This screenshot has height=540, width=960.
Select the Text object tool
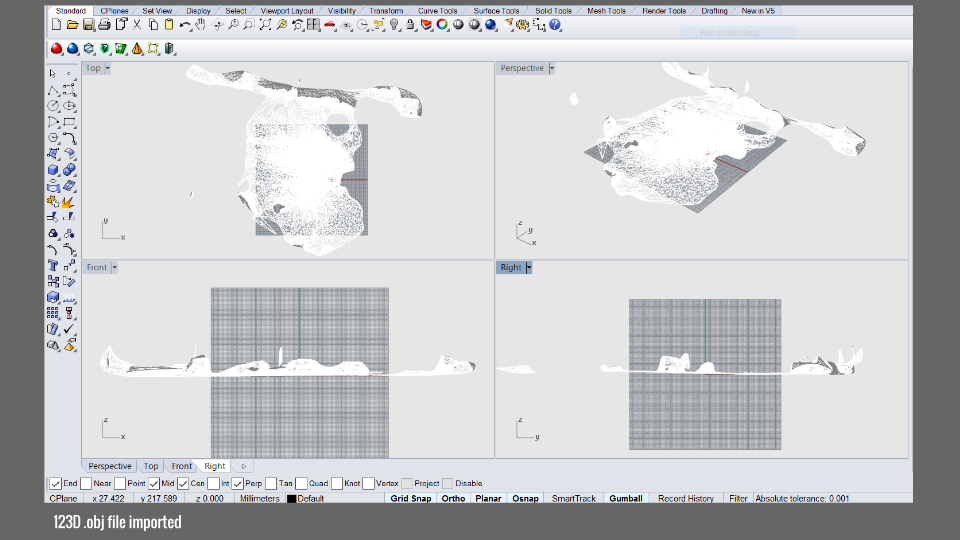(54, 266)
